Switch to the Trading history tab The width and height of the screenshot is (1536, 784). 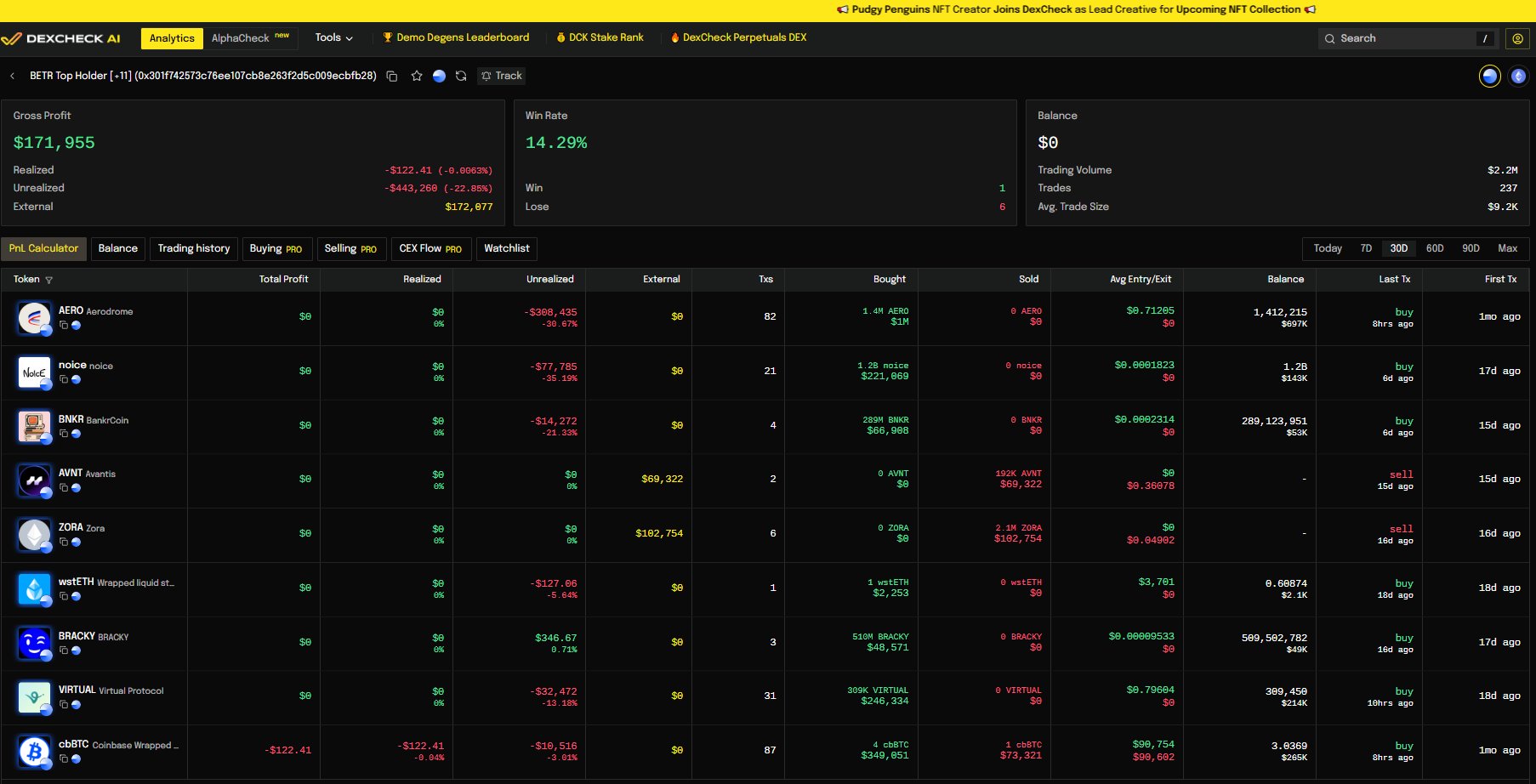pyautogui.click(x=194, y=248)
